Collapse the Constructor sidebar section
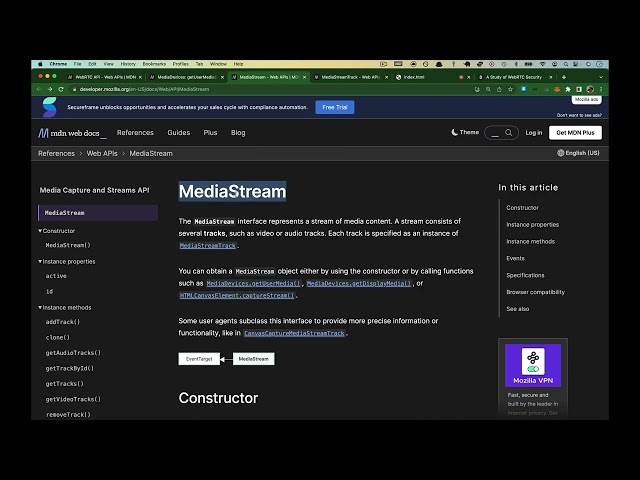Screen dimensions: 640x480 (x=57, y=231)
